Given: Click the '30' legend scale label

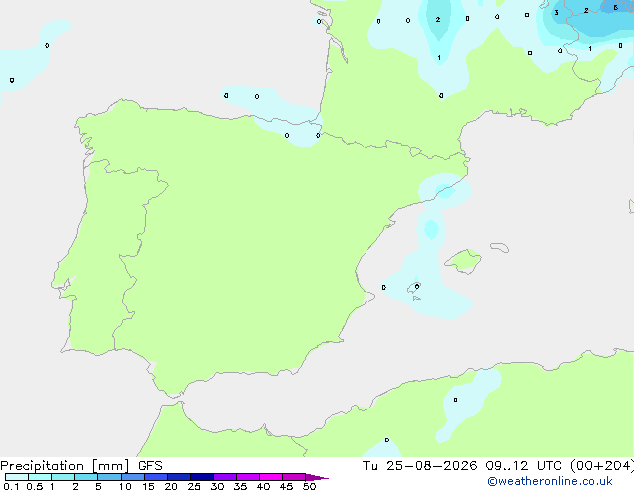Looking at the screenshot, I should 217,486.
